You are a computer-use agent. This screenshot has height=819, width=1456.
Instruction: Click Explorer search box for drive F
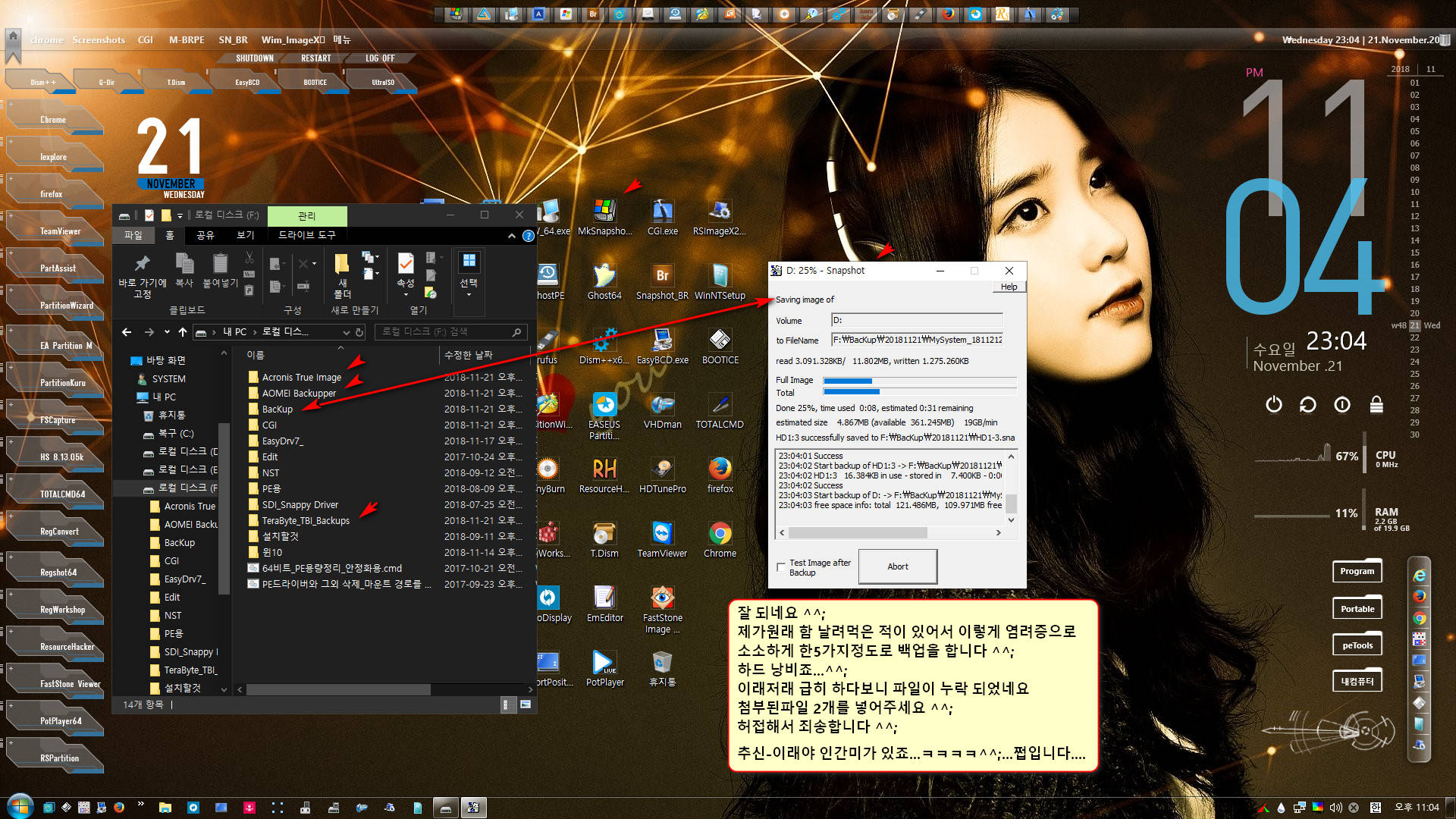pos(451,332)
